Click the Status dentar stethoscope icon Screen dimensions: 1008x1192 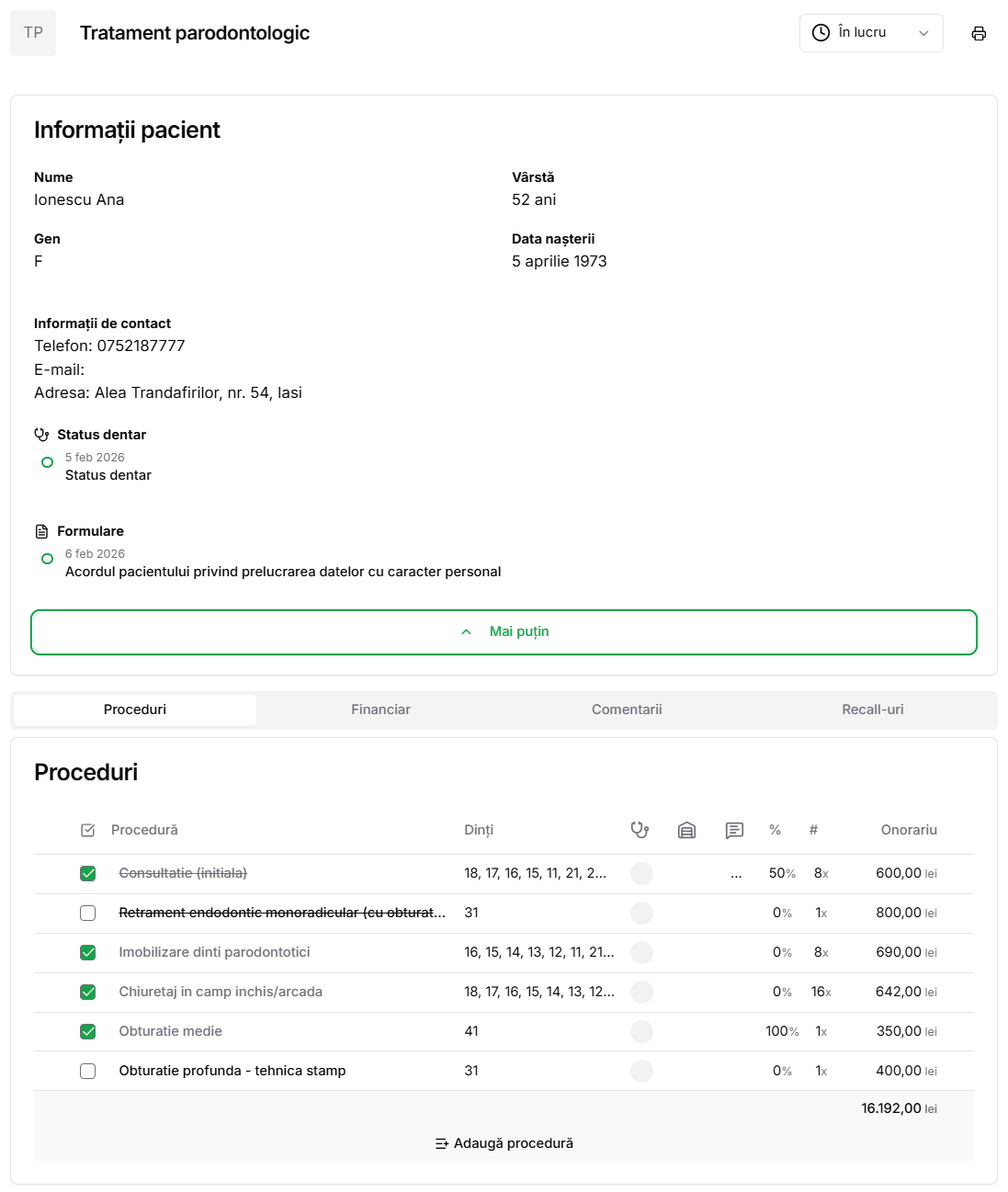41,435
